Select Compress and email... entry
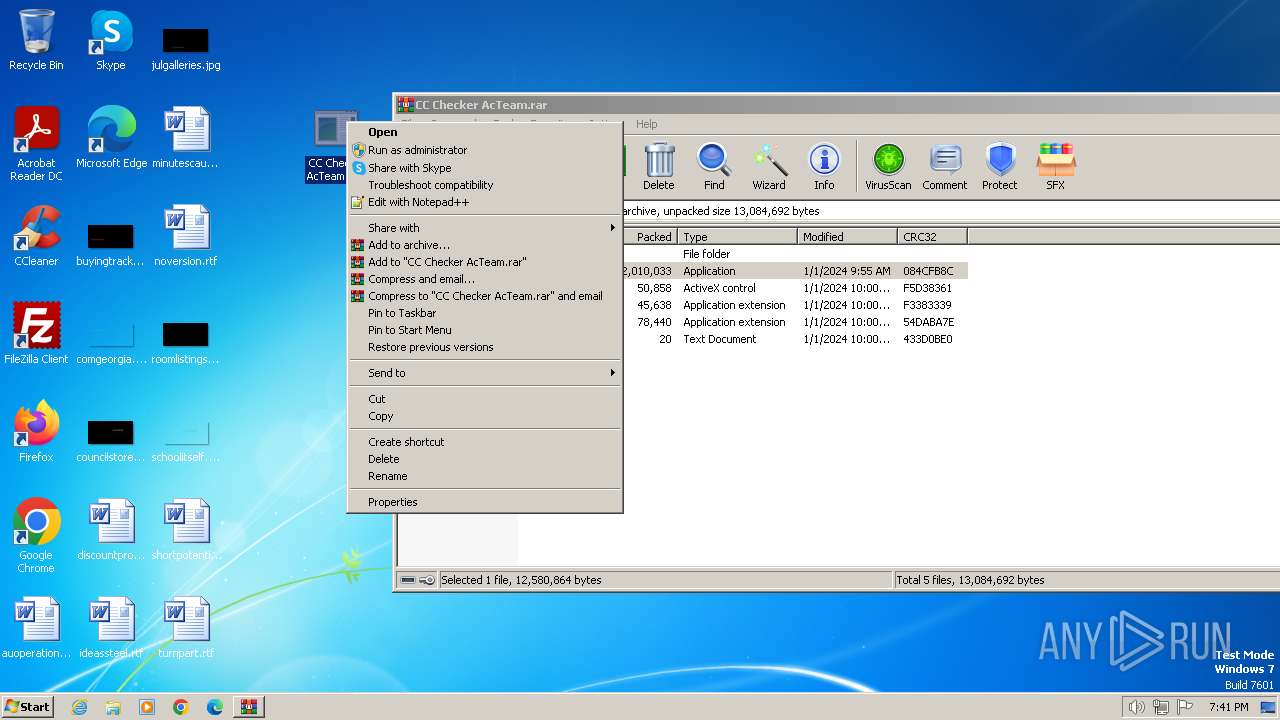The image size is (1280, 720). [485, 279]
